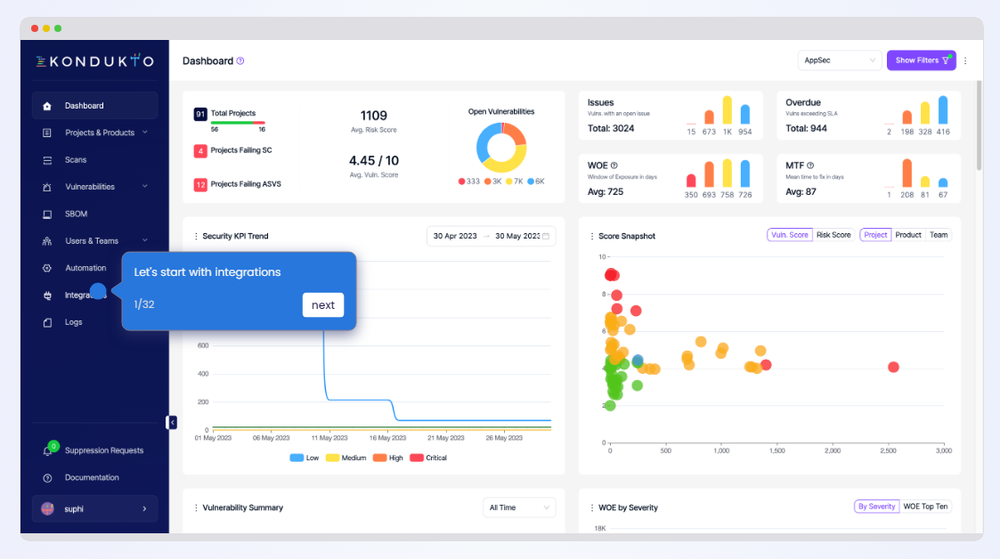Open the Automation sidebar item
The width and height of the screenshot is (1000, 559).
[x=85, y=268]
